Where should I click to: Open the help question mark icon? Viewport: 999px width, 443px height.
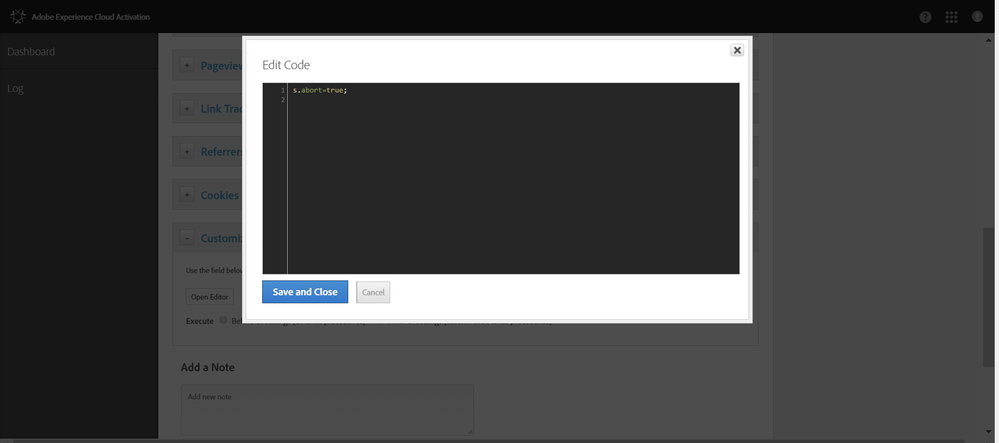point(925,17)
